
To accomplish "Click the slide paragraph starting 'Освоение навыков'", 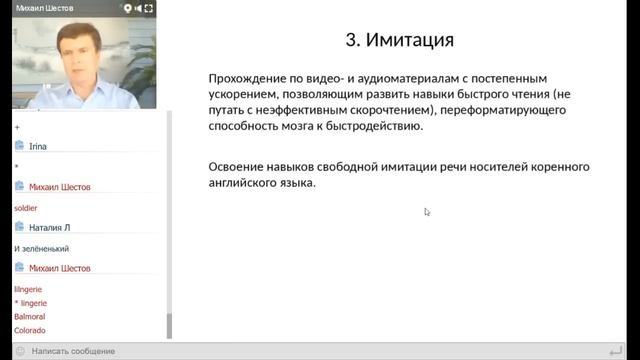I will [x=399, y=175].
